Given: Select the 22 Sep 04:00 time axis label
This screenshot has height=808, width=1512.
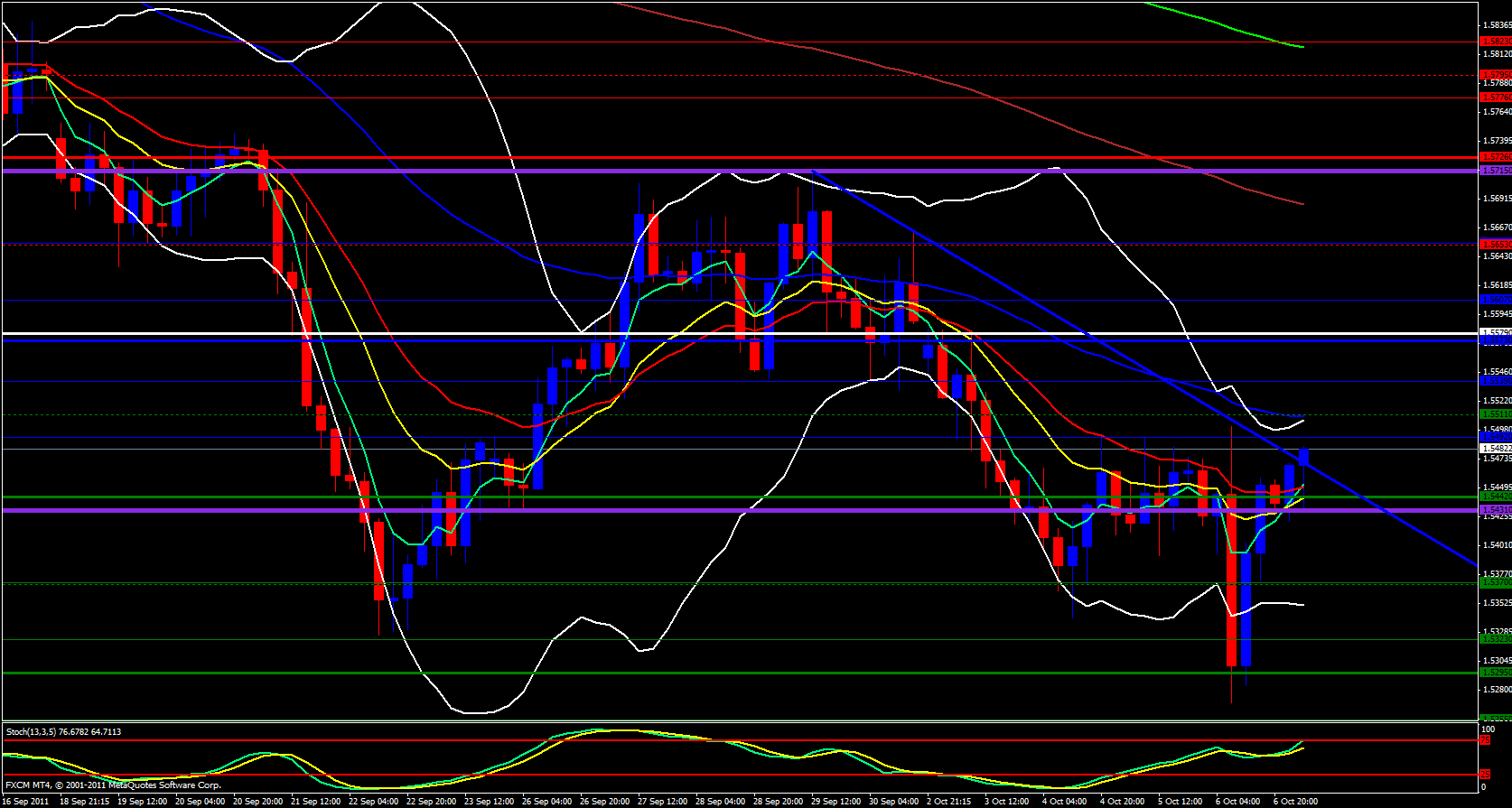Looking at the screenshot, I should [x=373, y=802].
